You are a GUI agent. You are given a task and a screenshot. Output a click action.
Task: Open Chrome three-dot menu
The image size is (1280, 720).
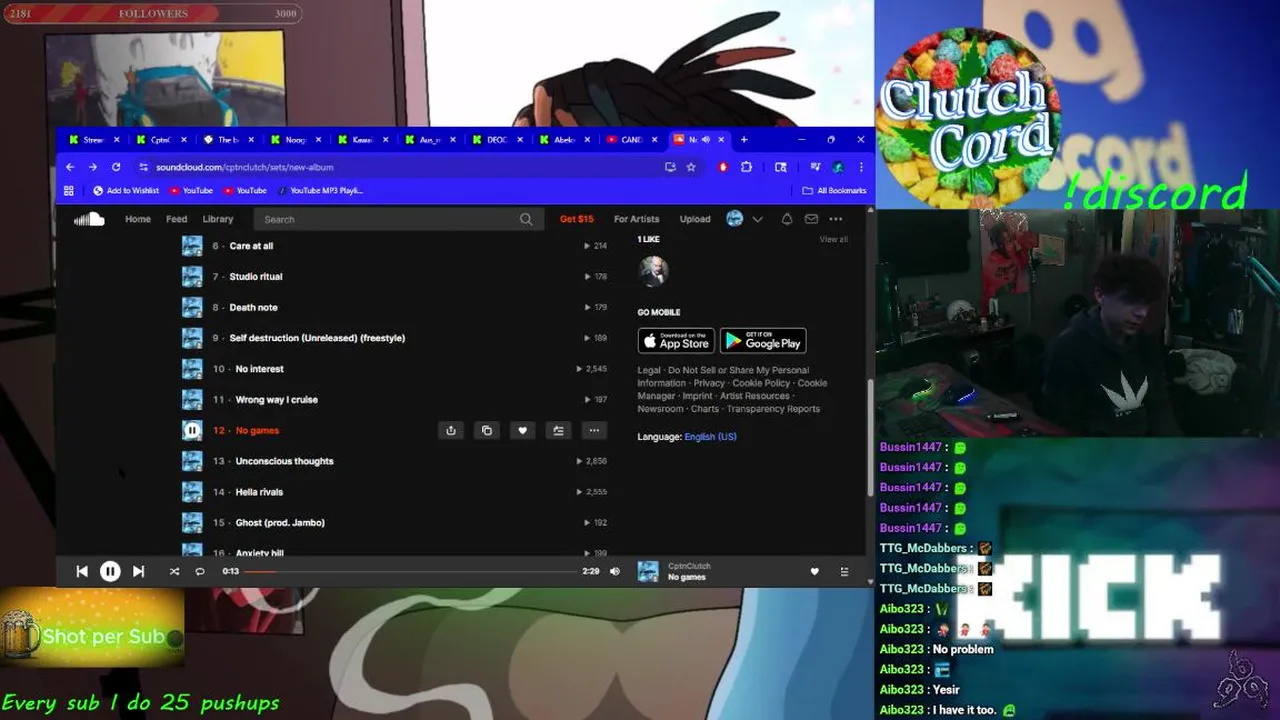(861, 167)
